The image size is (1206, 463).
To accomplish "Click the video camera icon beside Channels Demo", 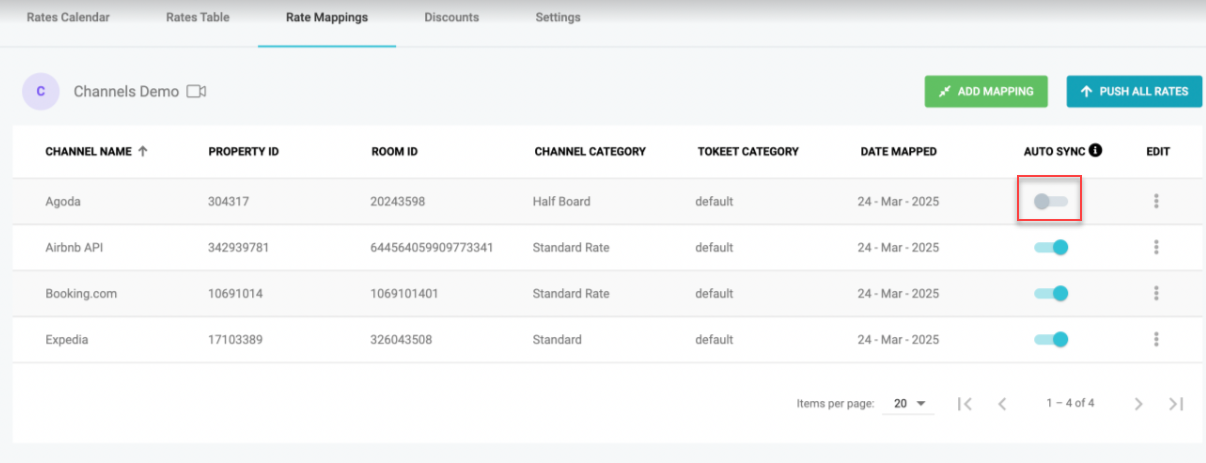I will click(x=196, y=91).
